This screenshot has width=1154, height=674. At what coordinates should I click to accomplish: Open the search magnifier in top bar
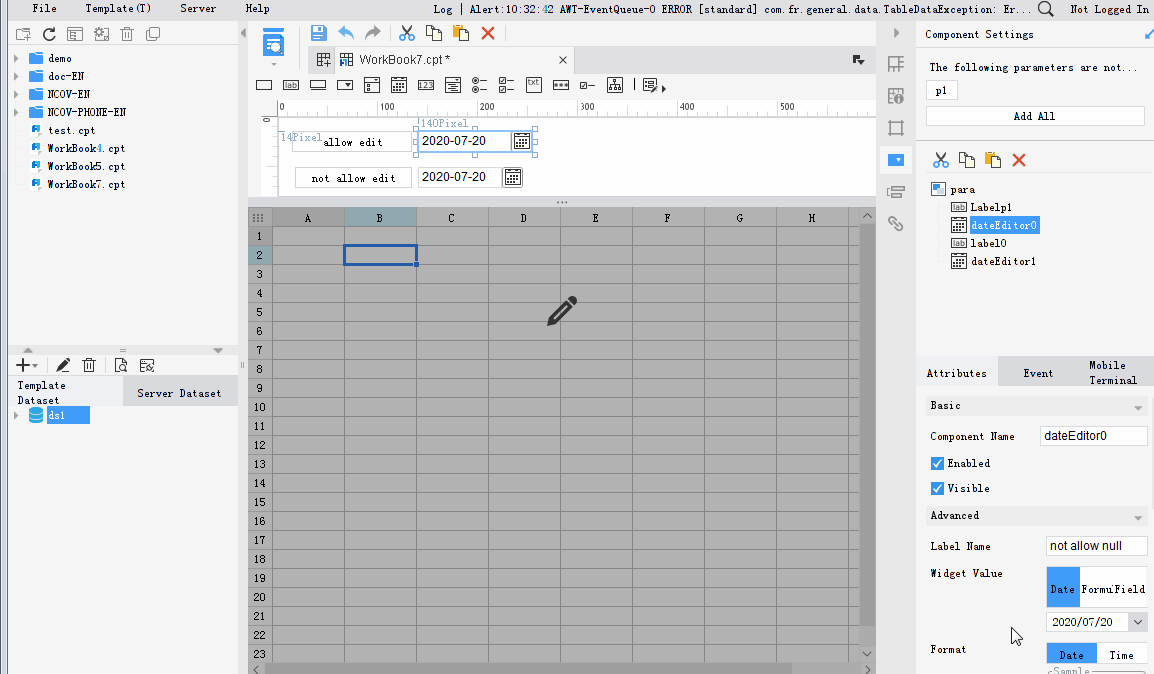coord(1045,9)
